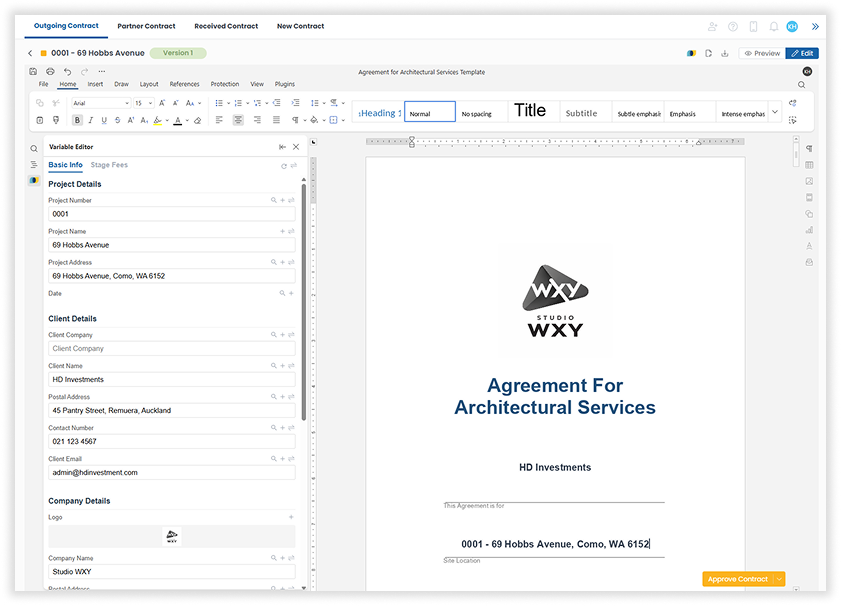Image resolution: width=841 pixels, height=606 pixels.
Task: Open the KH user avatar menu
Action: coord(792,26)
